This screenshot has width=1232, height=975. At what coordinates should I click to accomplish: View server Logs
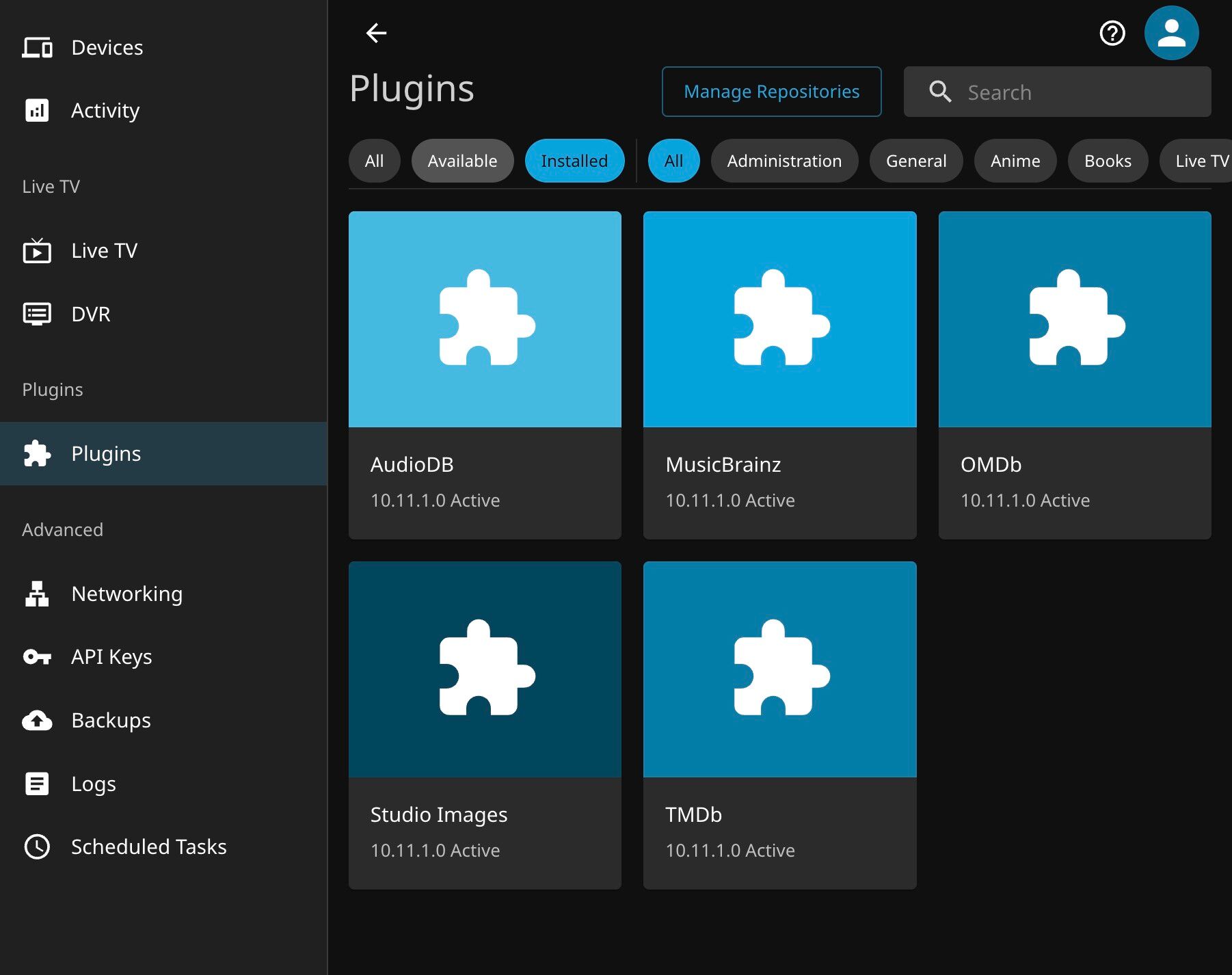(163, 784)
